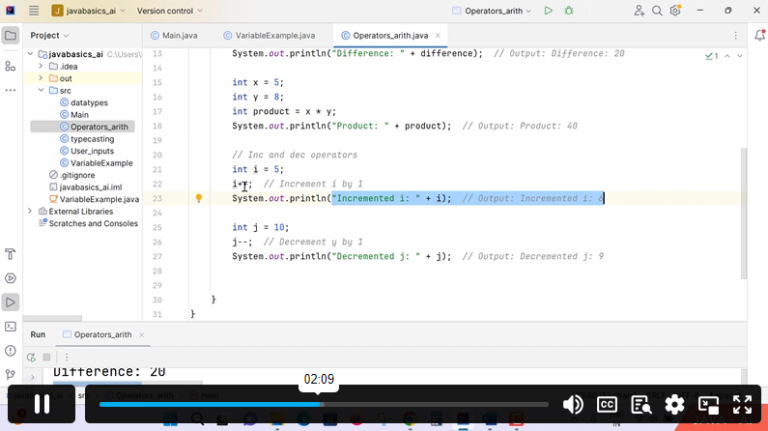Go to next highlighted problem arrow
Viewport: 768px width, 431px height.
(740, 56)
